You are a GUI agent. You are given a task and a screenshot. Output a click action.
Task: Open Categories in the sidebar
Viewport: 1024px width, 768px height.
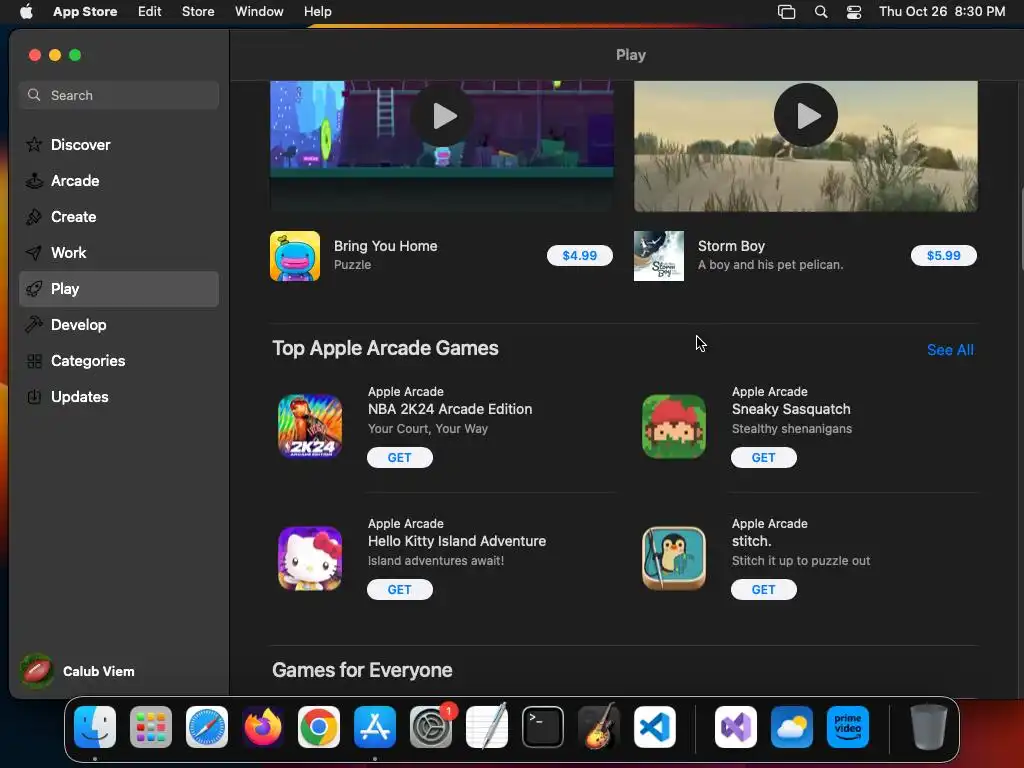(119, 360)
